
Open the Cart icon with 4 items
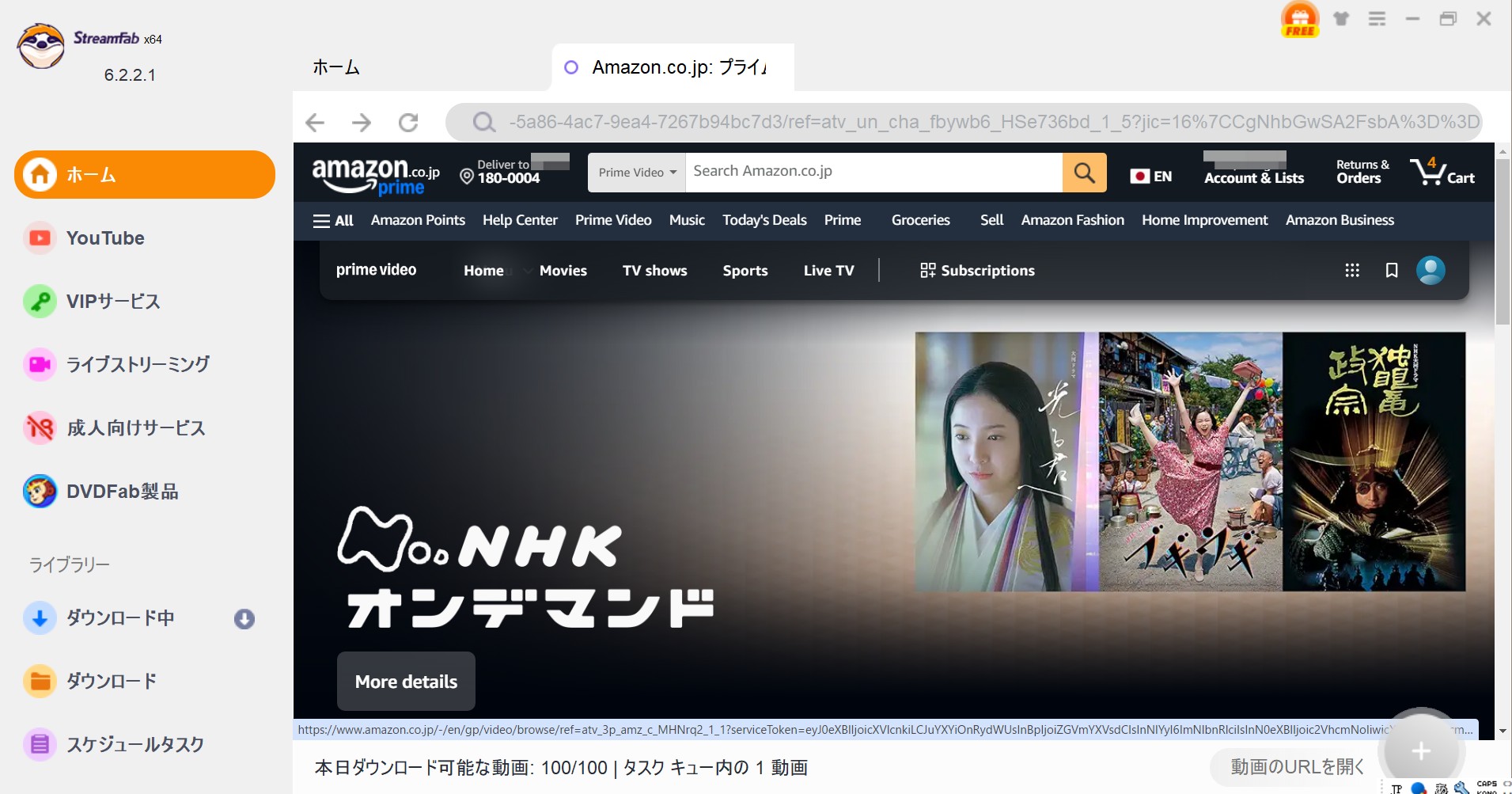1443,171
